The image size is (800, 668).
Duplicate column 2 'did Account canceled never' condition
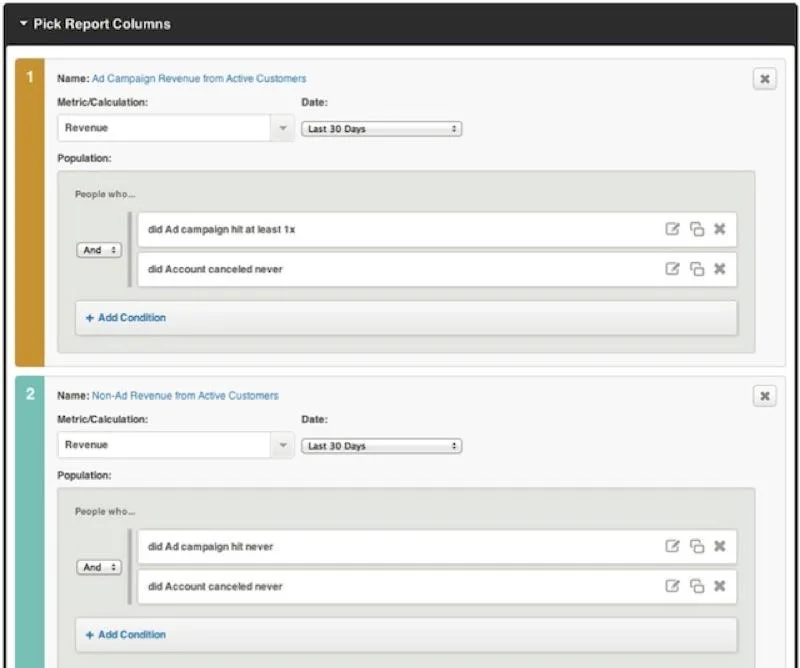click(x=697, y=586)
